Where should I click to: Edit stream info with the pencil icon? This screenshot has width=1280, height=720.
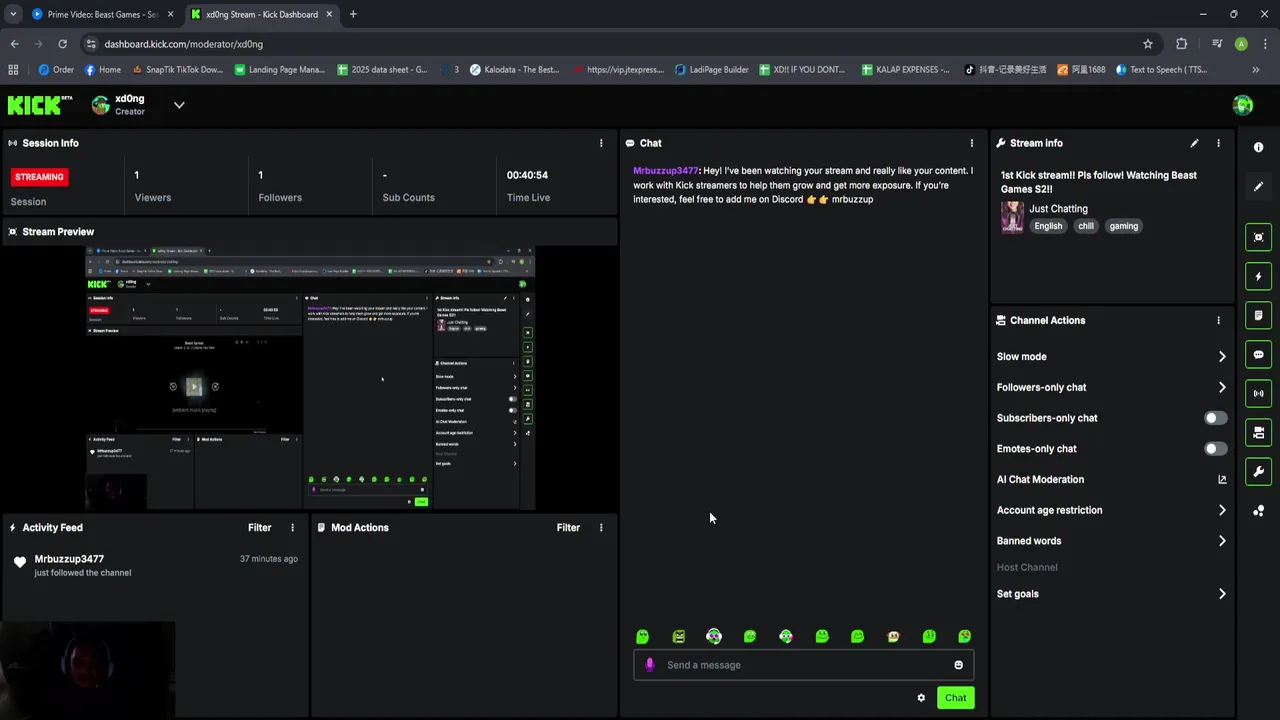click(1194, 143)
